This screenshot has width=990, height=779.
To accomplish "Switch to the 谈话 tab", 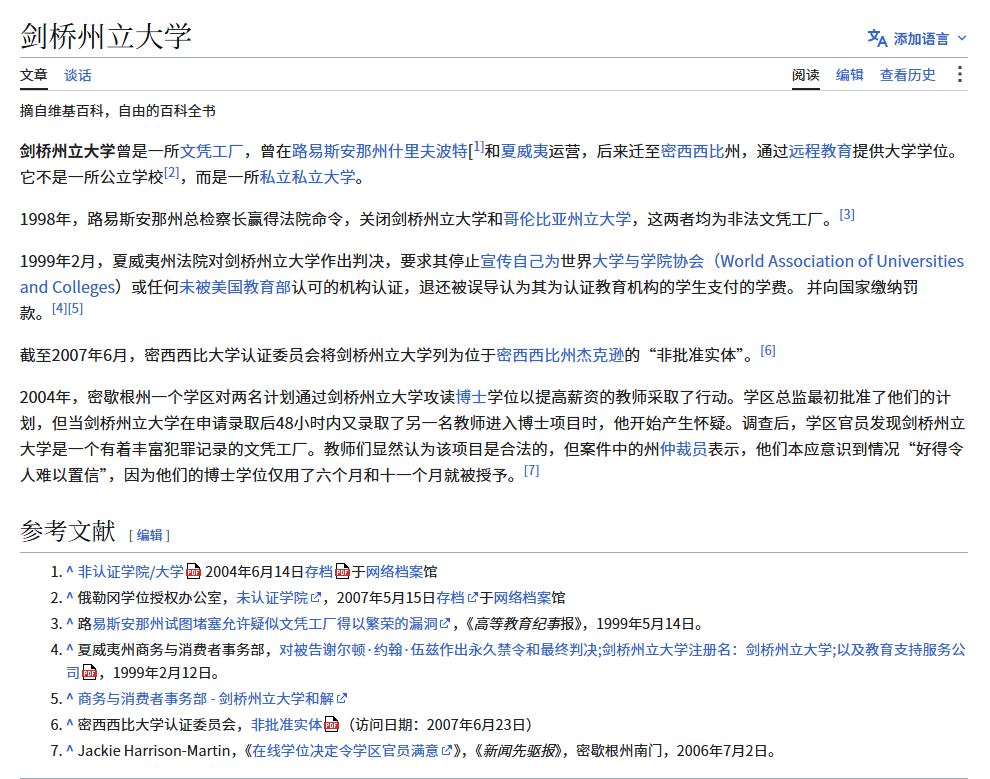I will click(78, 75).
